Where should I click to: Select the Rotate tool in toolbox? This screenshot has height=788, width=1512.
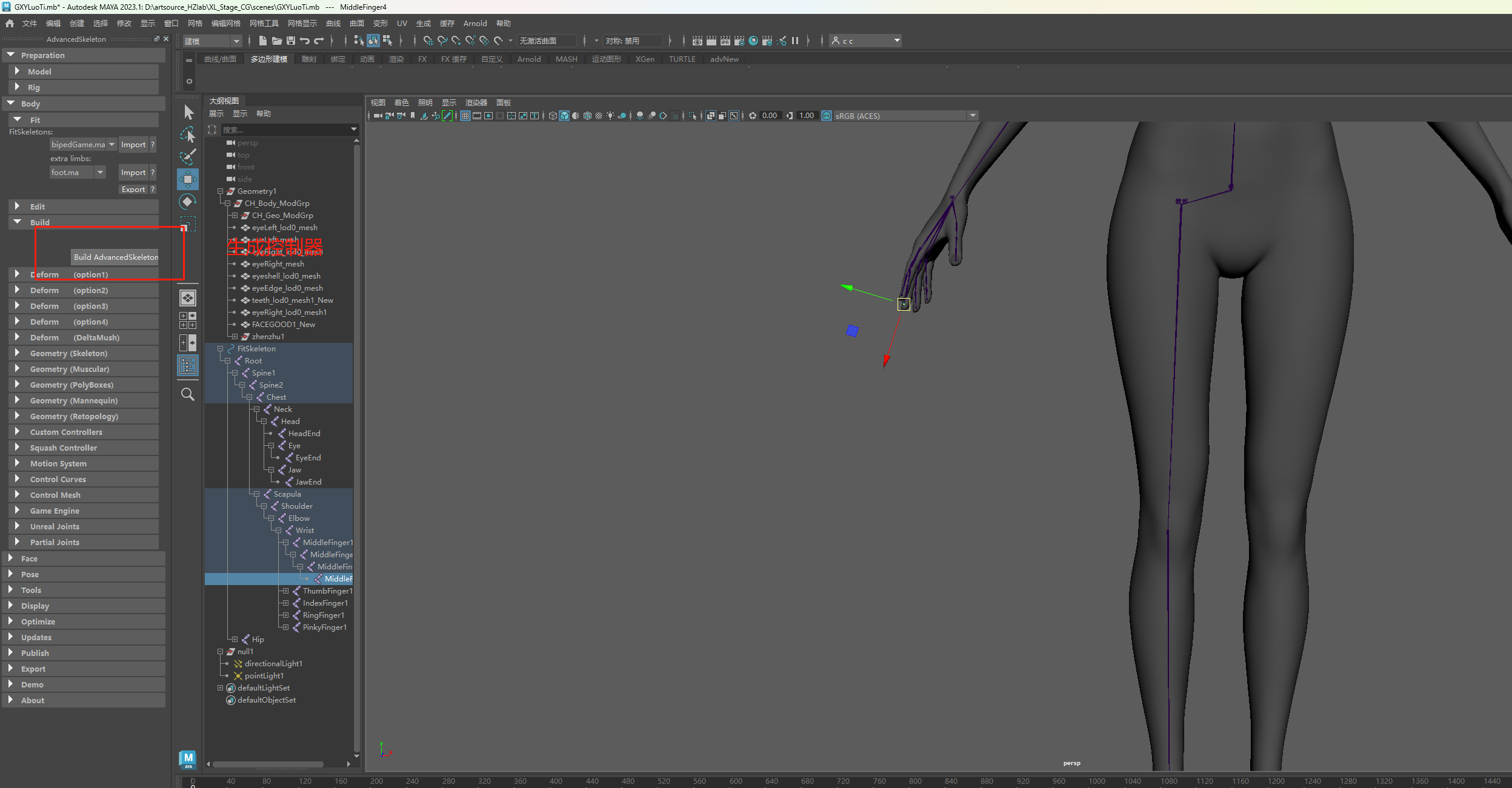(x=188, y=202)
